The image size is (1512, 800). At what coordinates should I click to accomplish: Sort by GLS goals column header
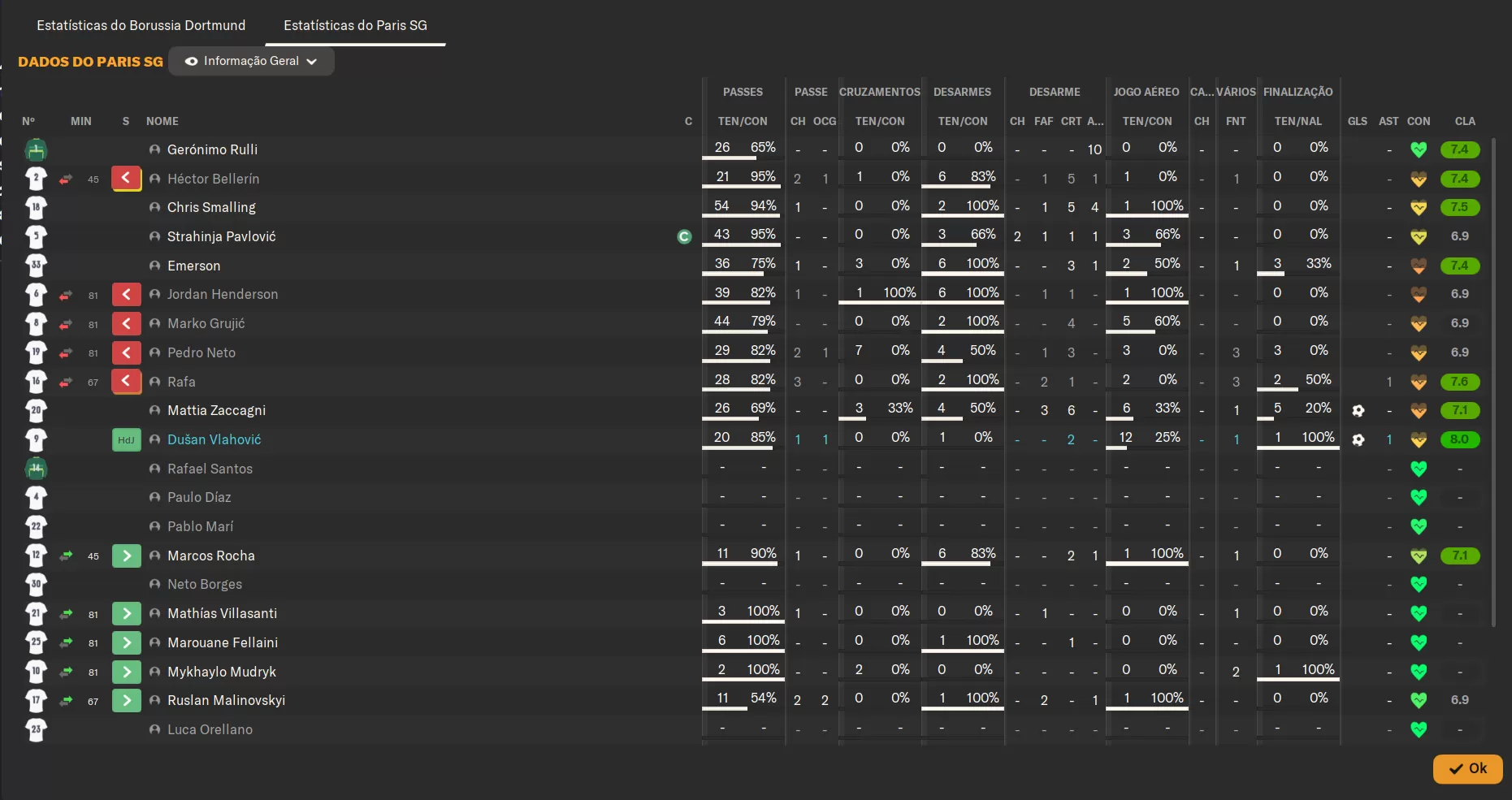point(1357,121)
